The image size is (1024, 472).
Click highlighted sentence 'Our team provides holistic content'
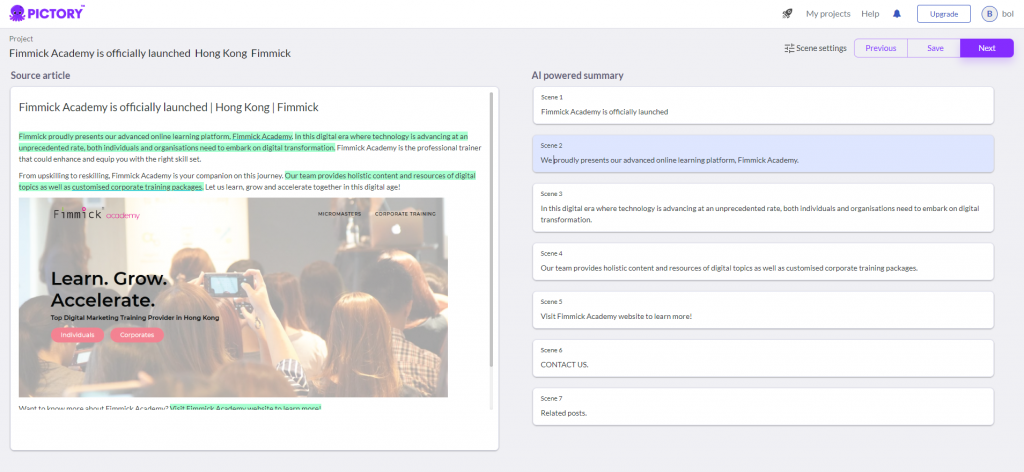pyautogui.click(x=380, y=176)
